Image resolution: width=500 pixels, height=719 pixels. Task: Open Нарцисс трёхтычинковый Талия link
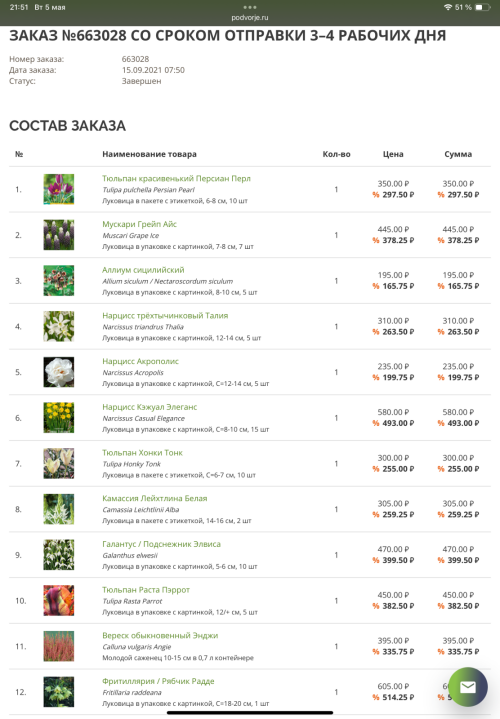(x=165, y=315)
